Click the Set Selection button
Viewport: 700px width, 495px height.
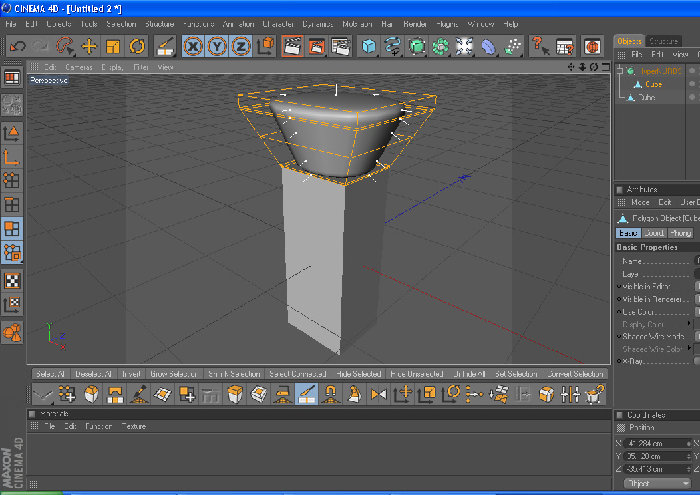(x=517, y=374)
